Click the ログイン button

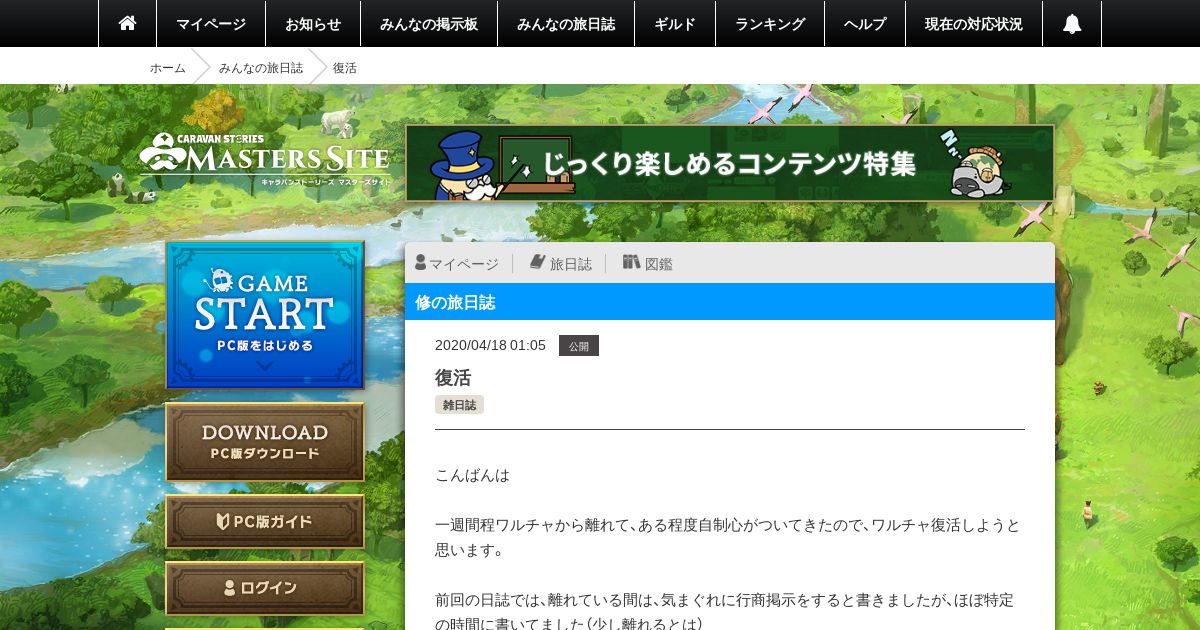click(265, 588)
